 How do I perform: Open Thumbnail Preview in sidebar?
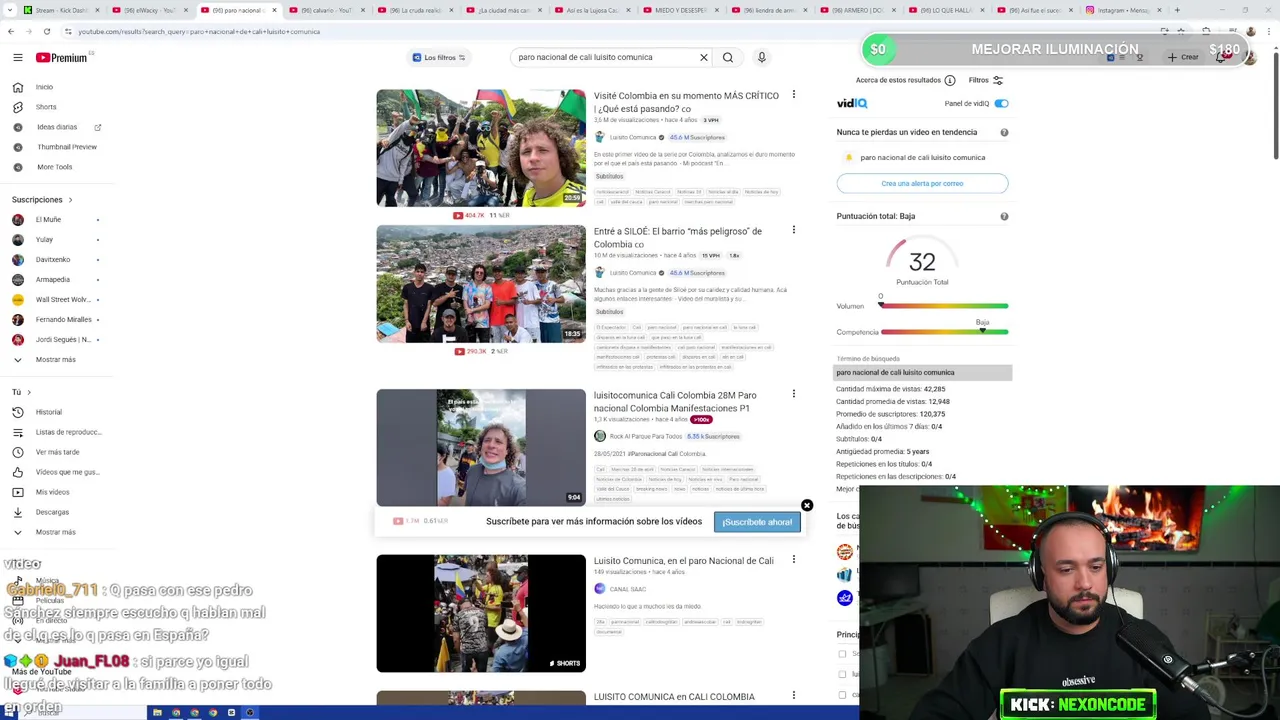pos(67,147)
